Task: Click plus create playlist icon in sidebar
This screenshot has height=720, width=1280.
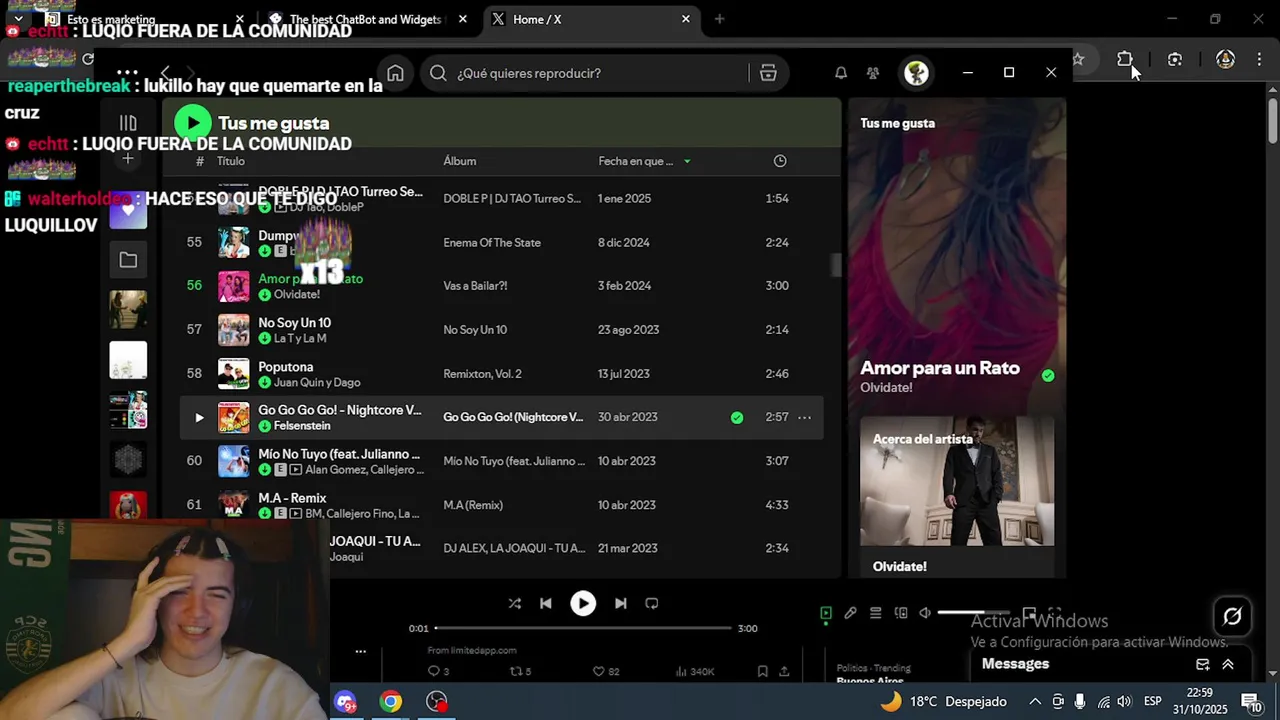Action: click(128, 159)
